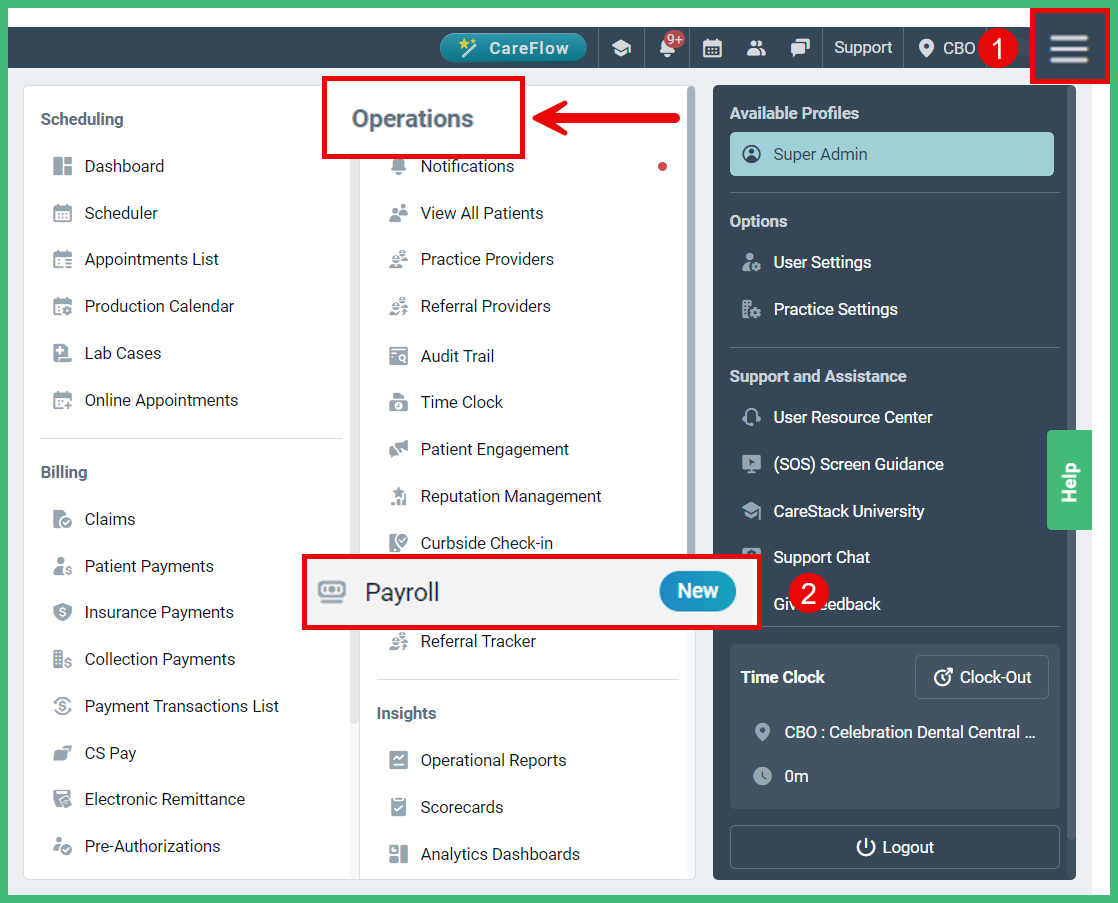Open the chat messages icon in the top bar

[800, 47]
